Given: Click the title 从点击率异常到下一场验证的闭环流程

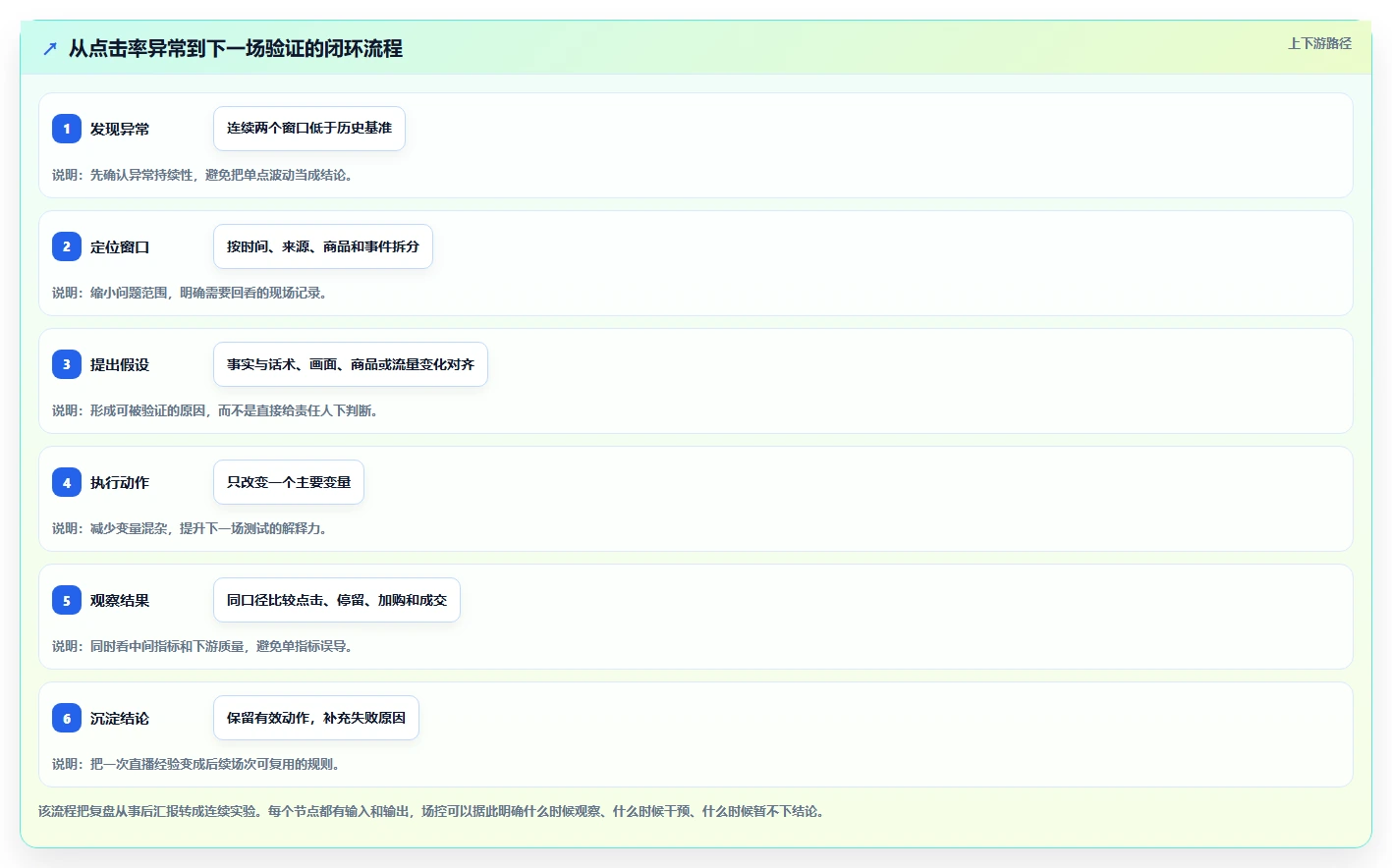Looking at the screenshot, I should click(236, 48).
